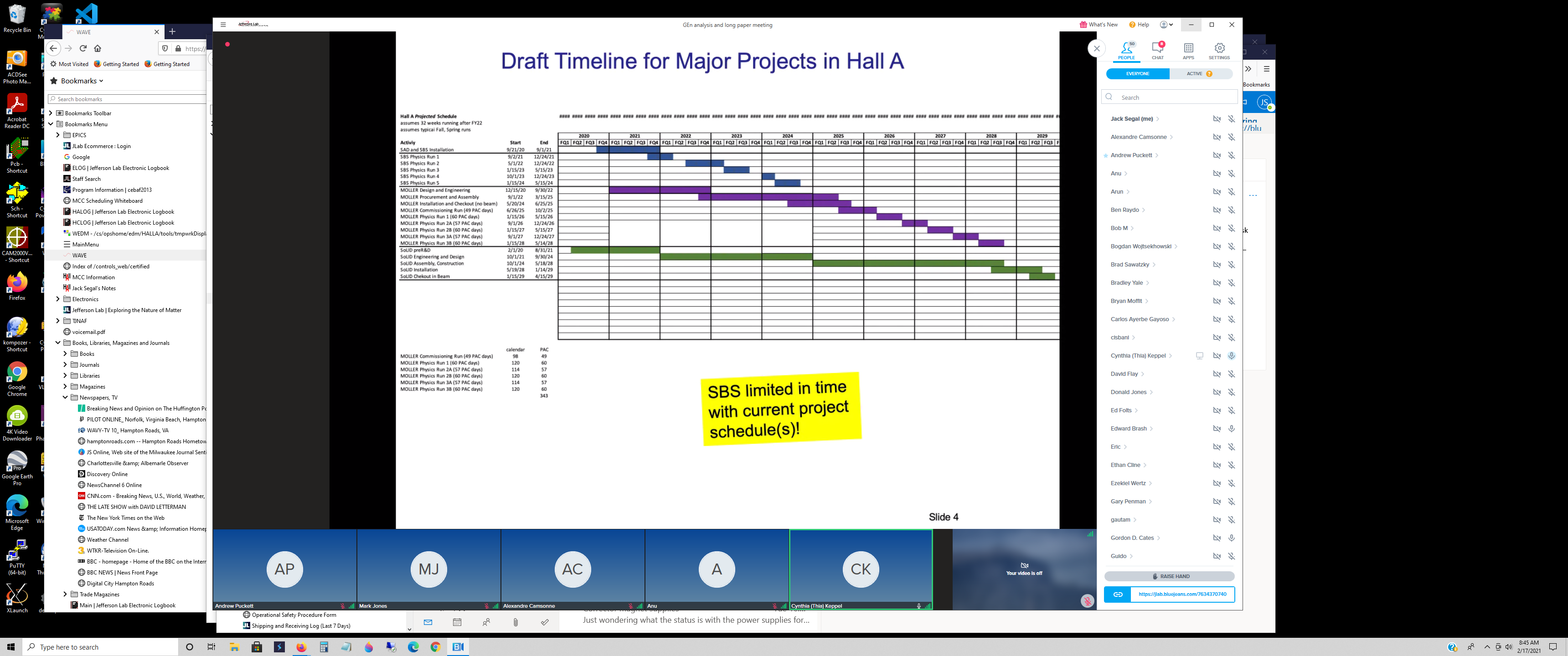Image resolution: width=1568 pixels, height=656 pixels.
Task: Click the Firefox back button
Action: click(x=54, y=48)
